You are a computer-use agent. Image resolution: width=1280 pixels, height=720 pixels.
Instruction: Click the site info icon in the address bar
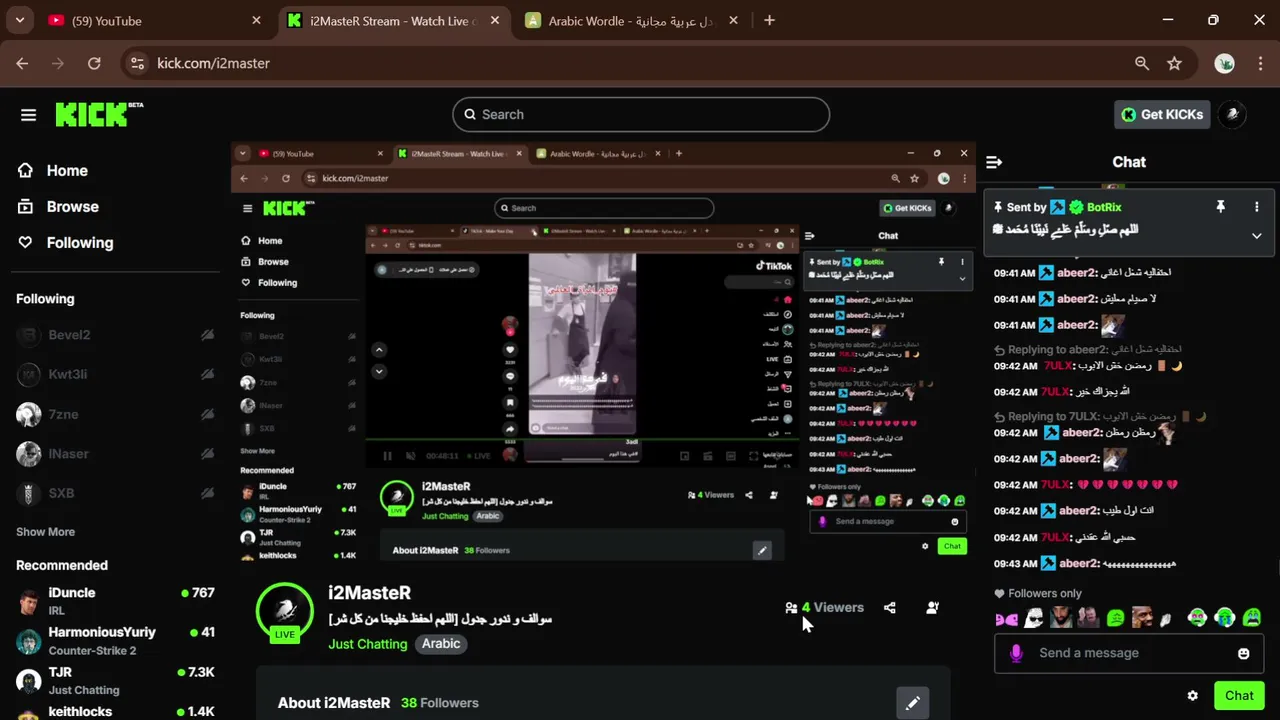point(137,63)
